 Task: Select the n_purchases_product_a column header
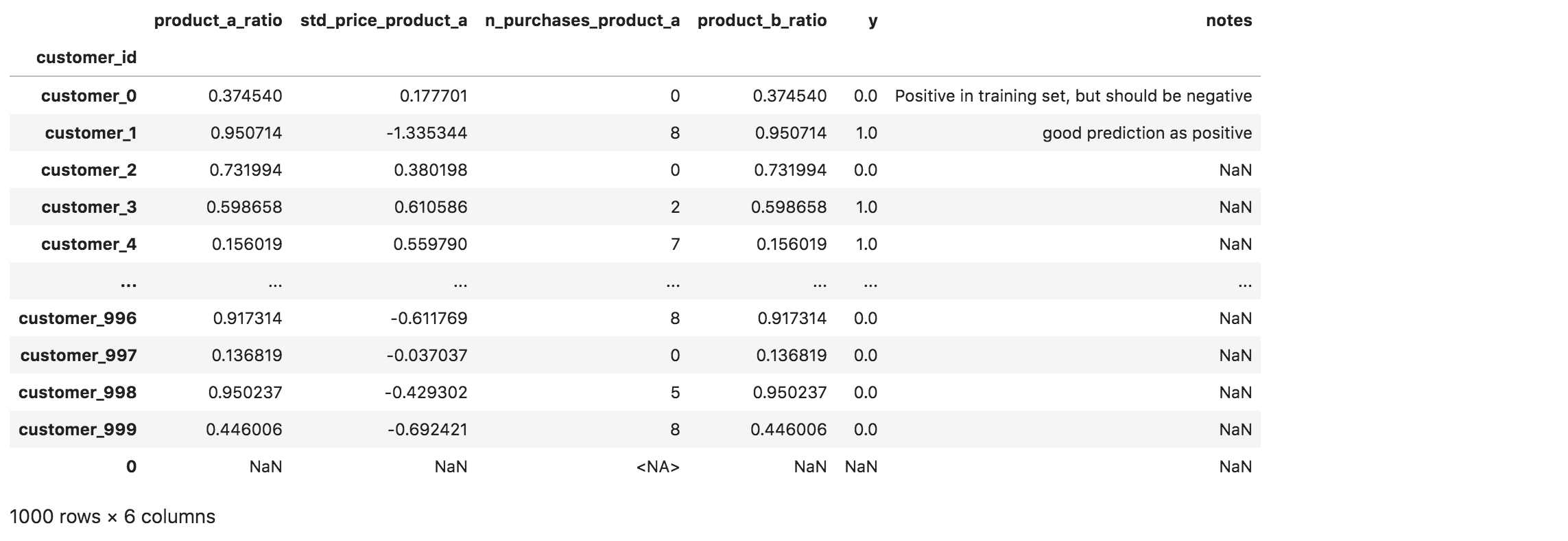[x=582, y=21]
